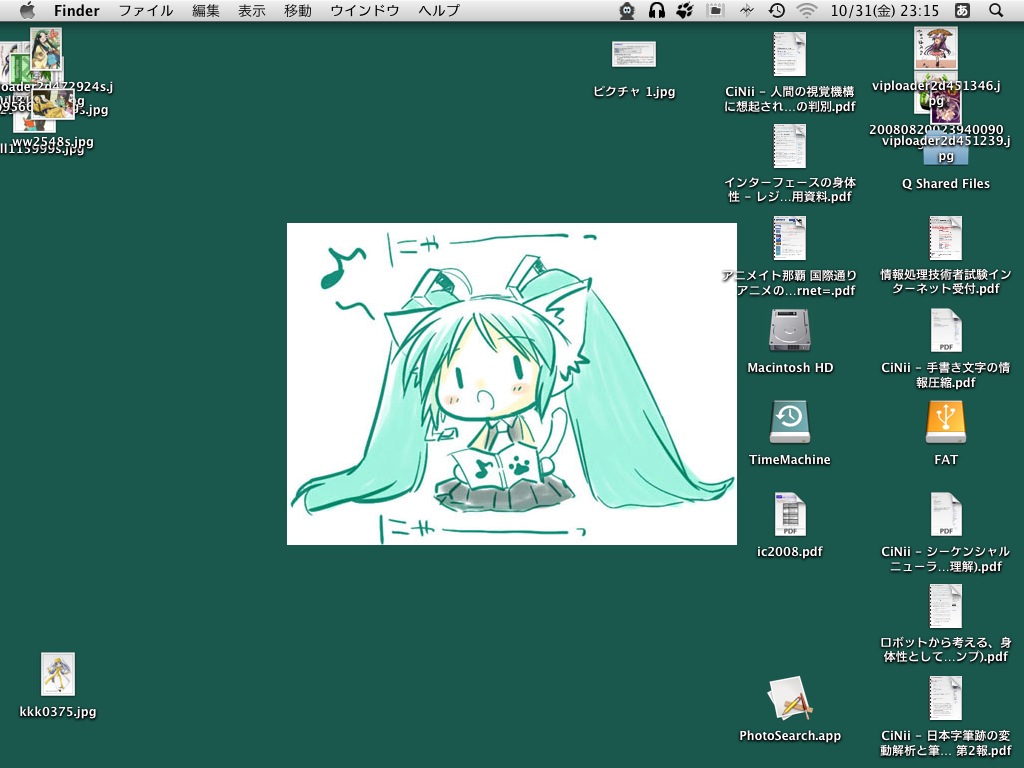
Task: Select the ic2008.pdf file icon
Action: 790,515
